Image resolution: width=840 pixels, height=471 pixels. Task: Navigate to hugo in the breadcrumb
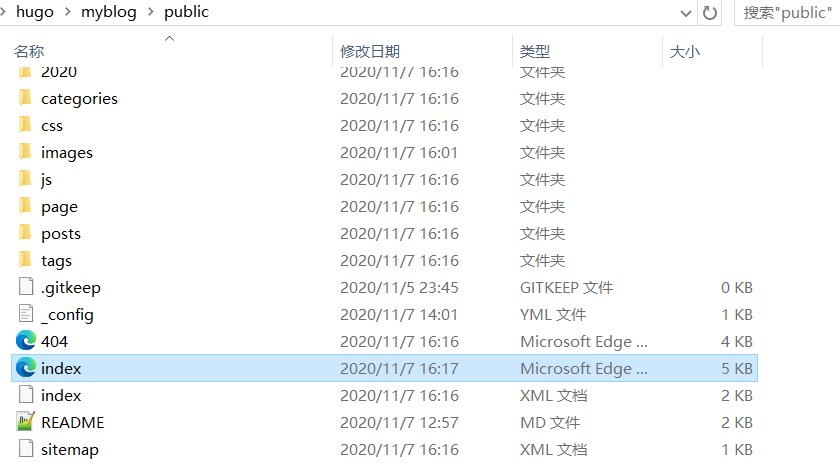[35, 12]
